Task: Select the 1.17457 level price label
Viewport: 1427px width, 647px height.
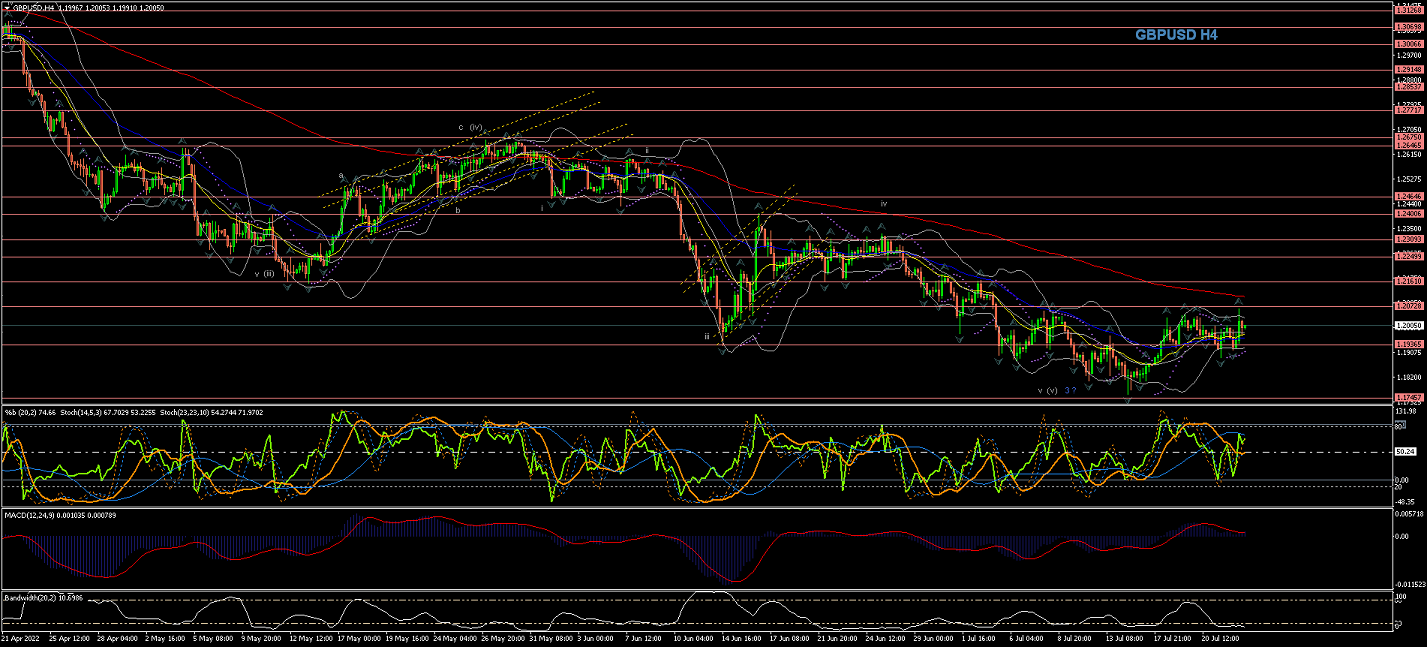Action: click(x=1407, y=397)
